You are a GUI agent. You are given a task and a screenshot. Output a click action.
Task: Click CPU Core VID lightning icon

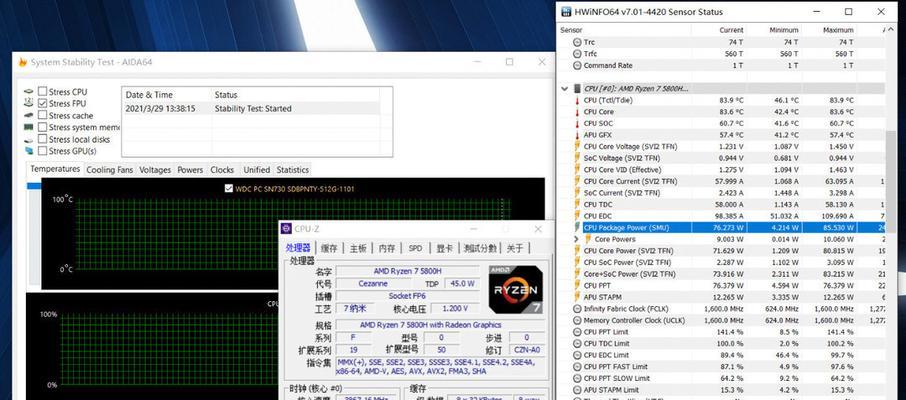577,169
